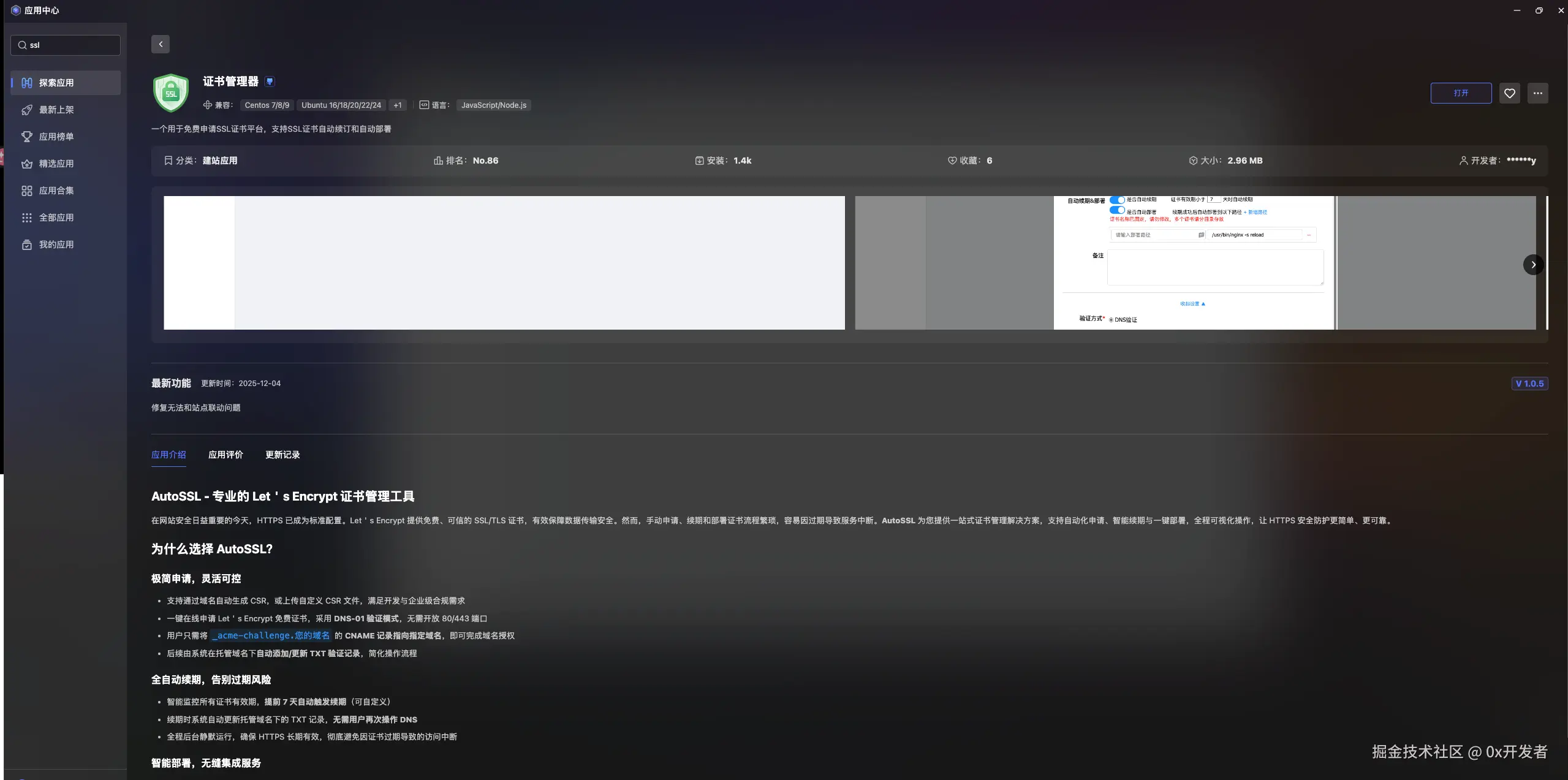Image resolution: width=1568 pixels, height=780 pixels.
Task: Open 我的应用 in sidebar
Action: point(56,244)
